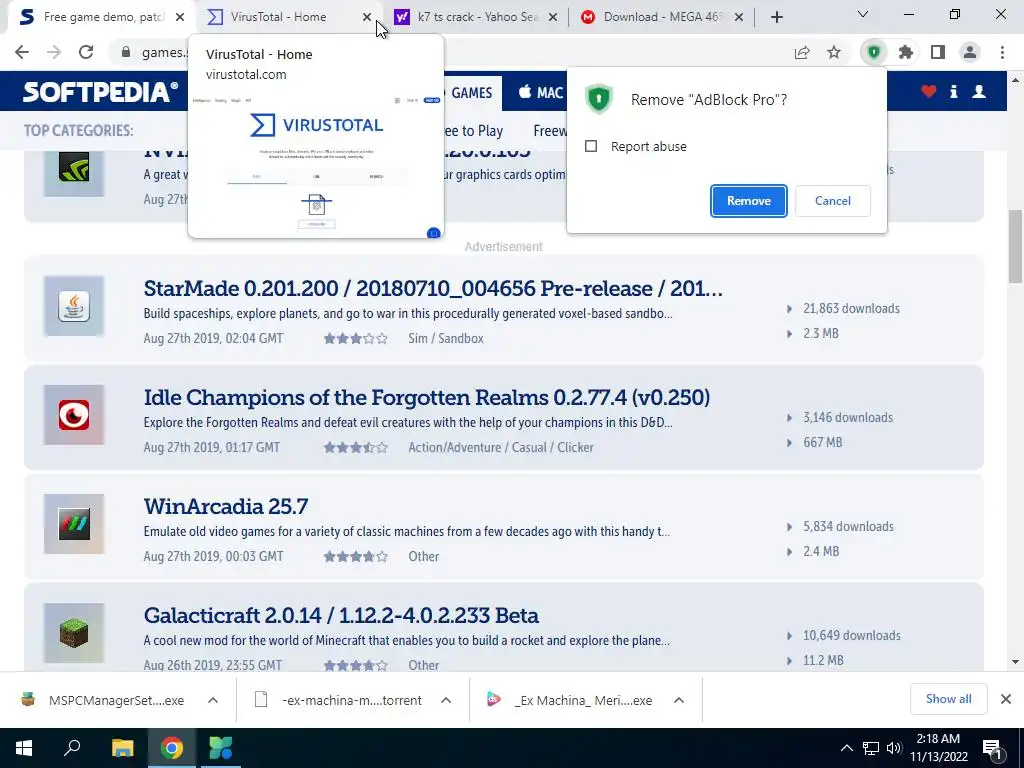Open the StarMade 0.201.200 listing
The height and width of the screenshot is (768, 1024).
[433, 288]
